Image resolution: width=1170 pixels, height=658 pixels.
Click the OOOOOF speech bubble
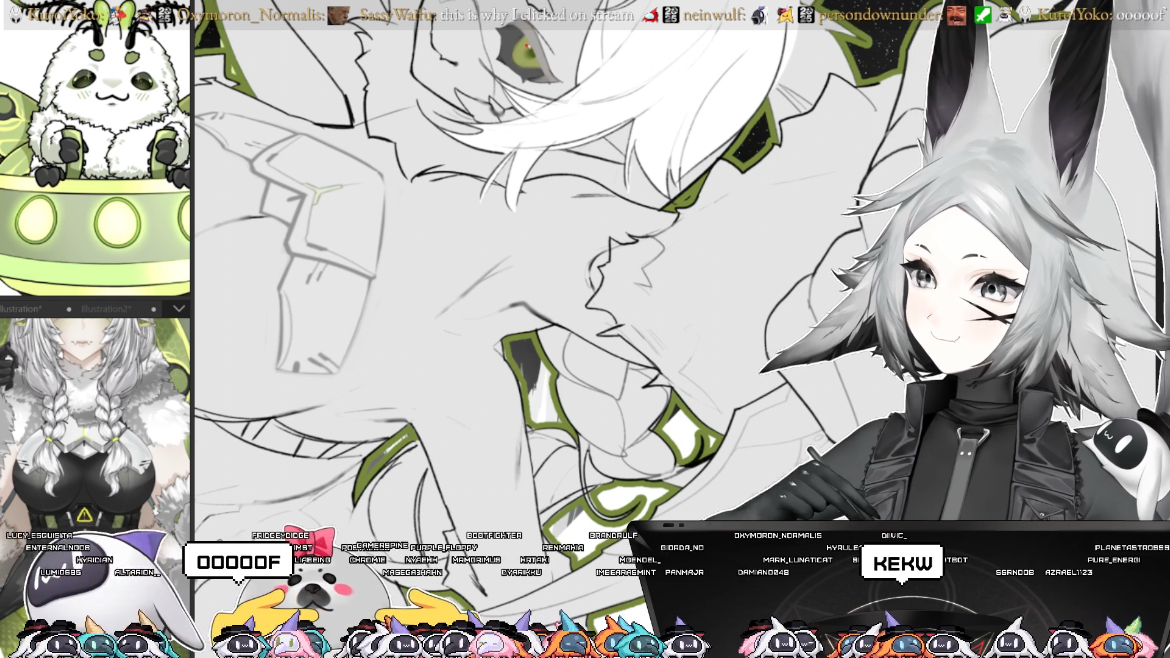(238, 562)
